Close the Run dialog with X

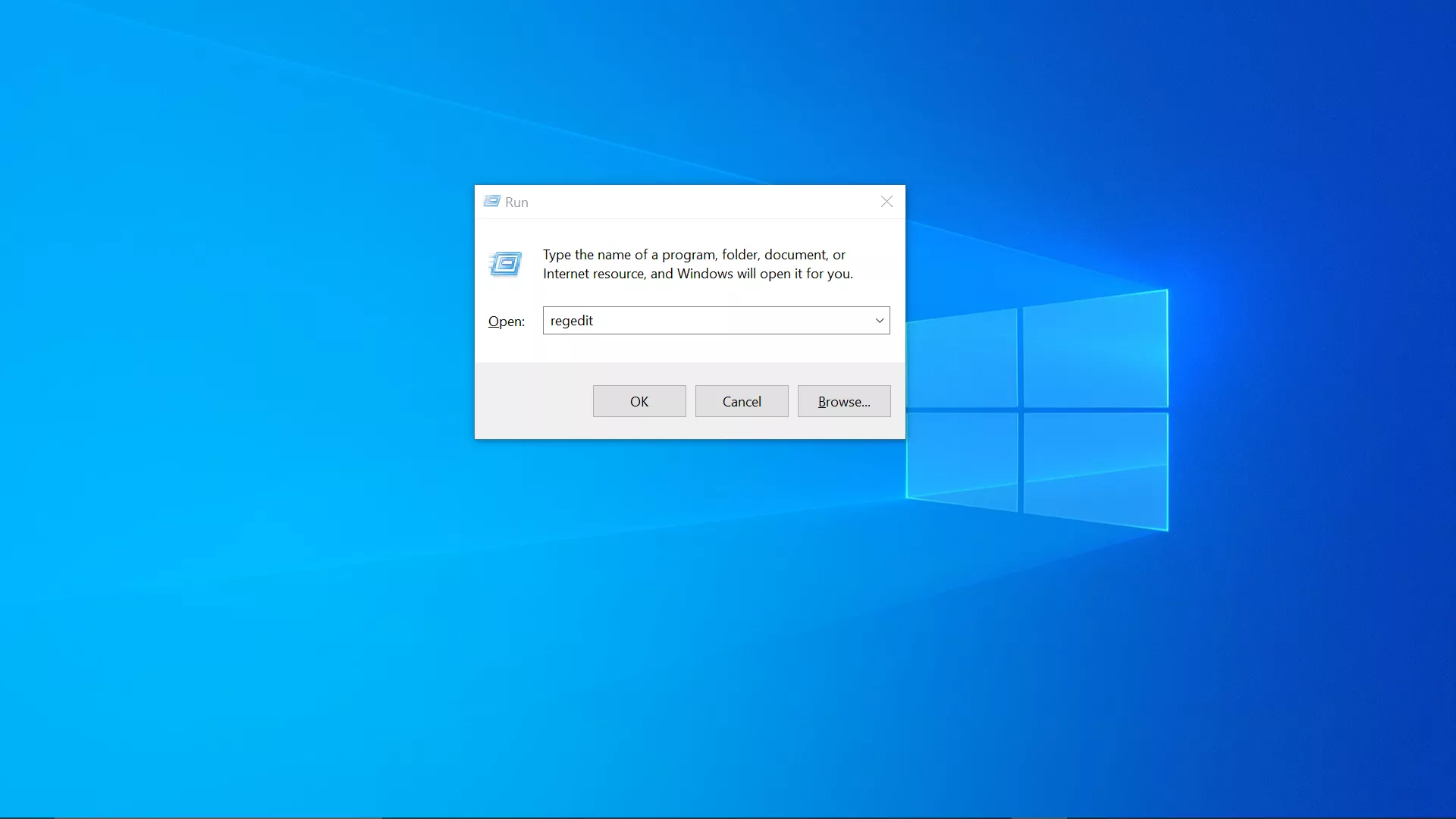[x=886, y=202]
